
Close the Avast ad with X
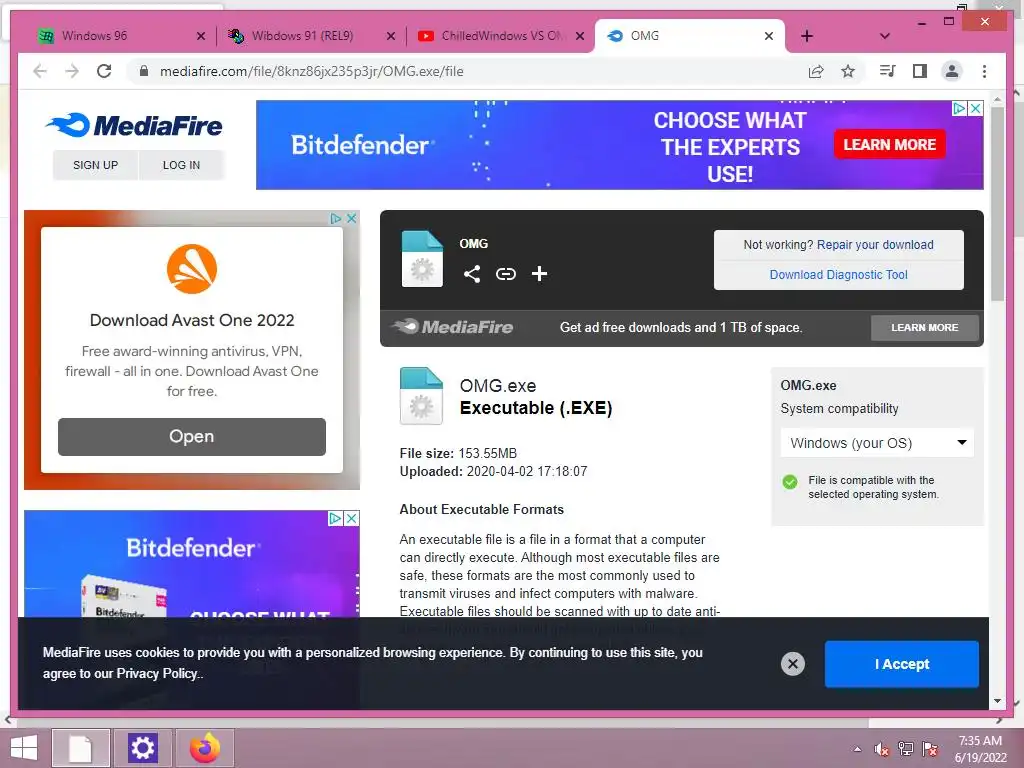click(351, 218)
